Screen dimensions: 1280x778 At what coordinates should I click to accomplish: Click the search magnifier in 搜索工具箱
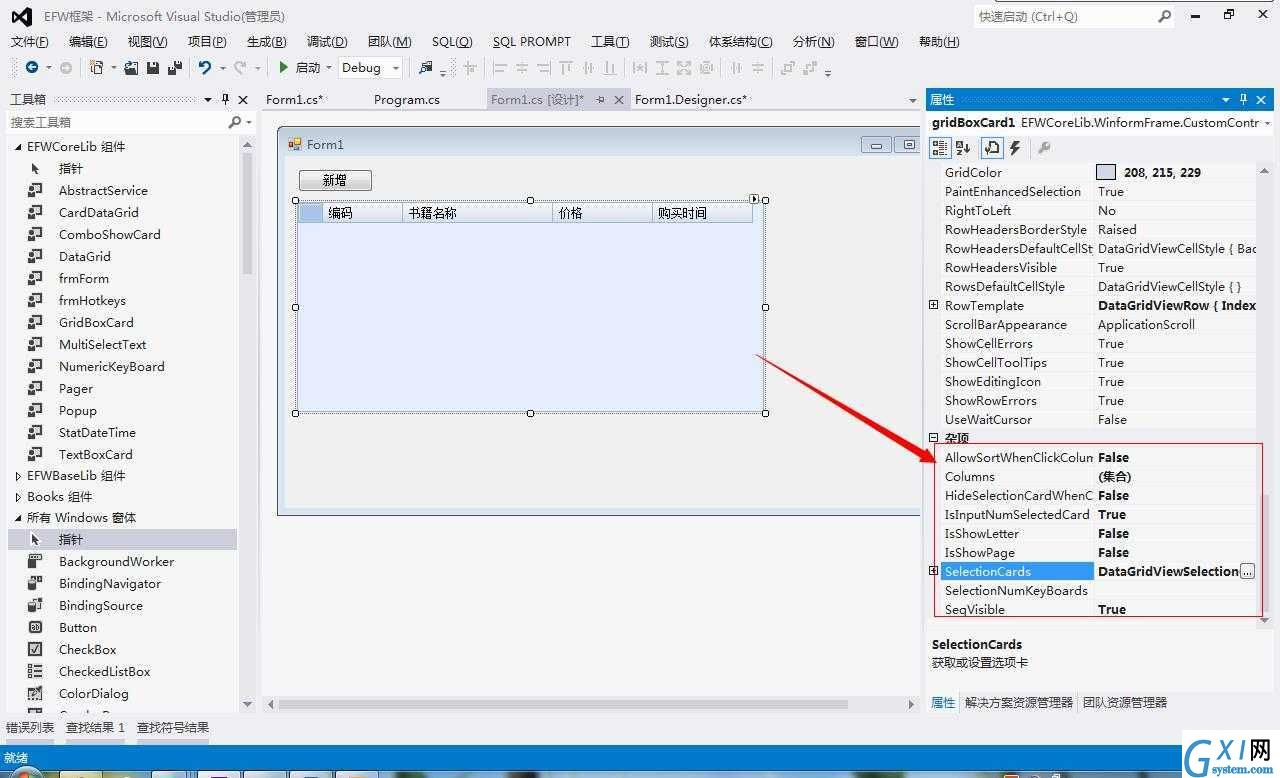pyautogui.click(x=235, y=122)
